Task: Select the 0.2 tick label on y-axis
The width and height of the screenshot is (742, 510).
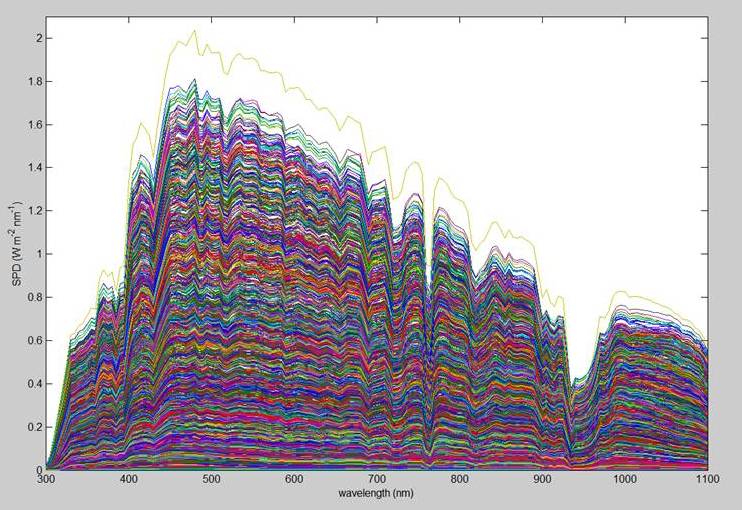Action: [x=33, y=427]
